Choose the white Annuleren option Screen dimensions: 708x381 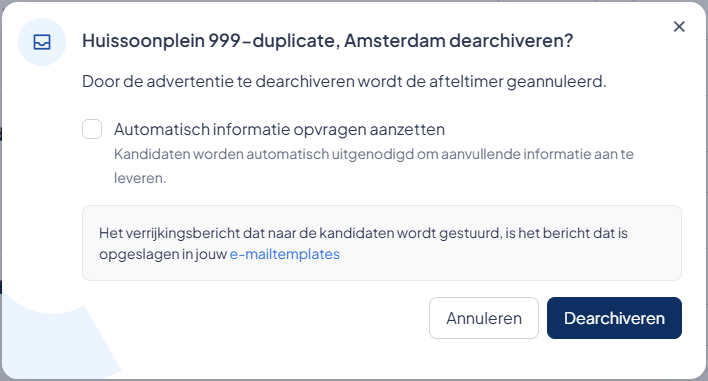(484, 318)
